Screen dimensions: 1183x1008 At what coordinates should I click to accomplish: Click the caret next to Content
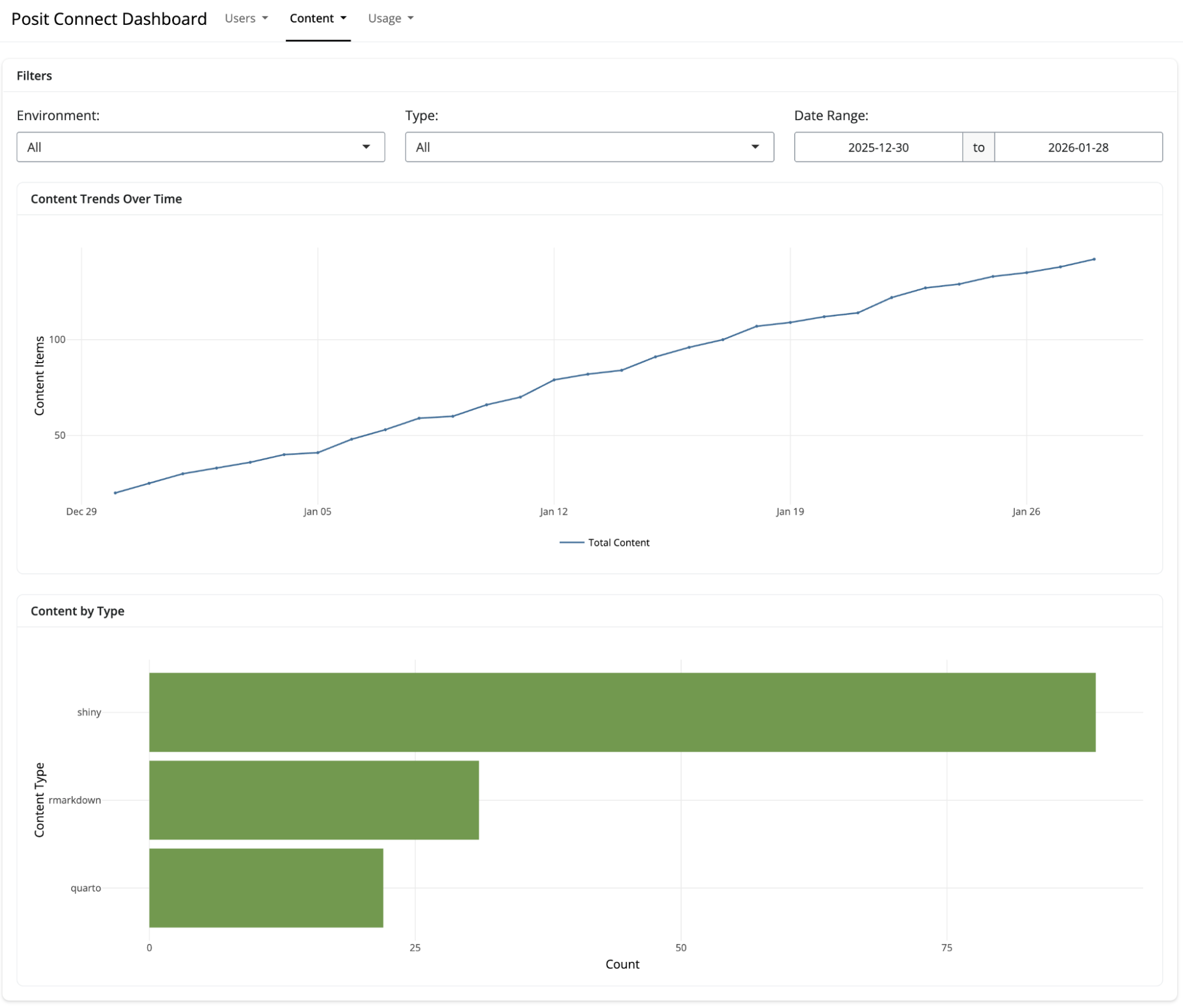343,18
